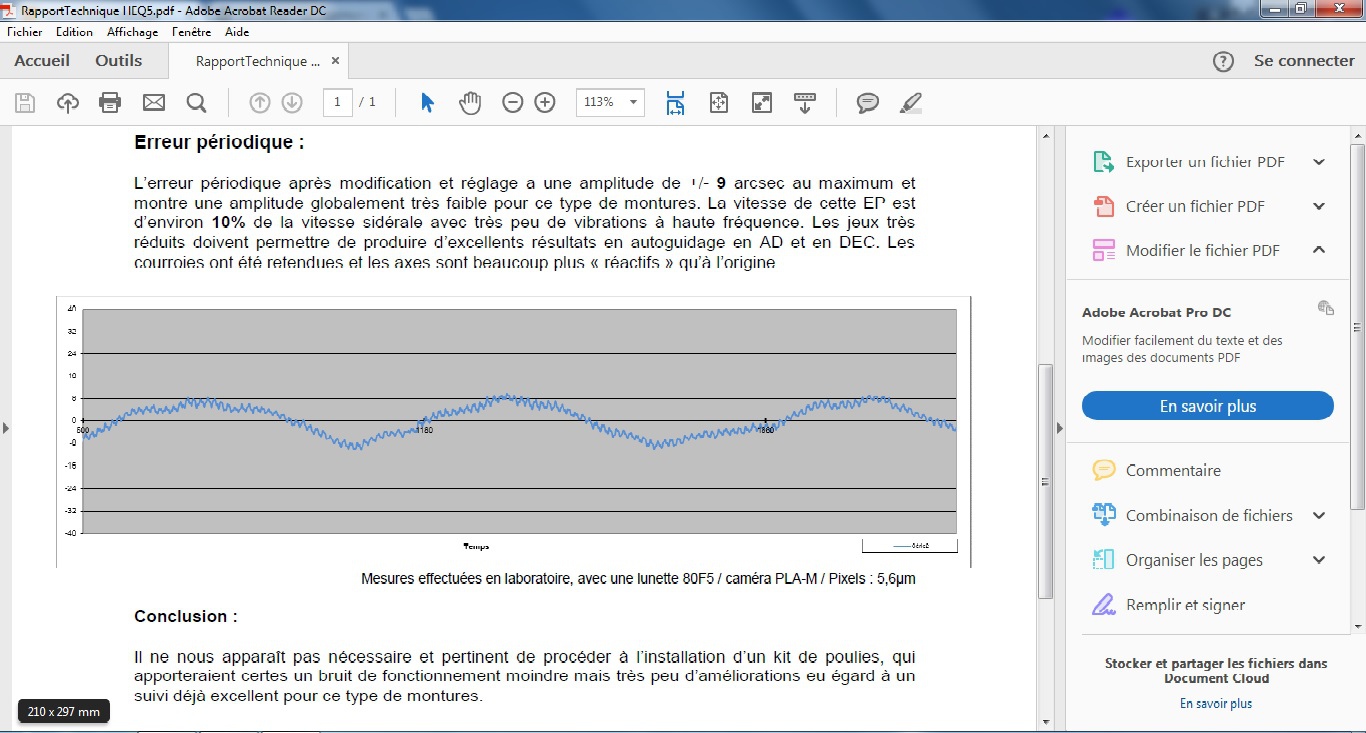The height and width of the screenshot is (733, 1366).
Task: Click the Modifier le fichier PDF icon
Action: pos(1103,250)
